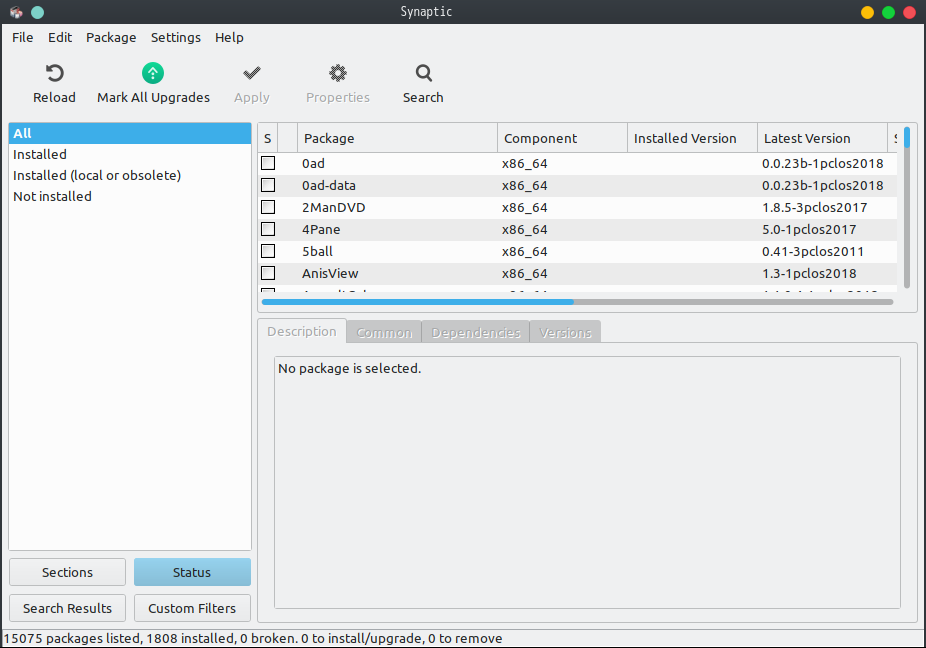Viewport: 926px width, 648px height.
Task: Sort by the Package column header
Action: click(x=397, y=138)
